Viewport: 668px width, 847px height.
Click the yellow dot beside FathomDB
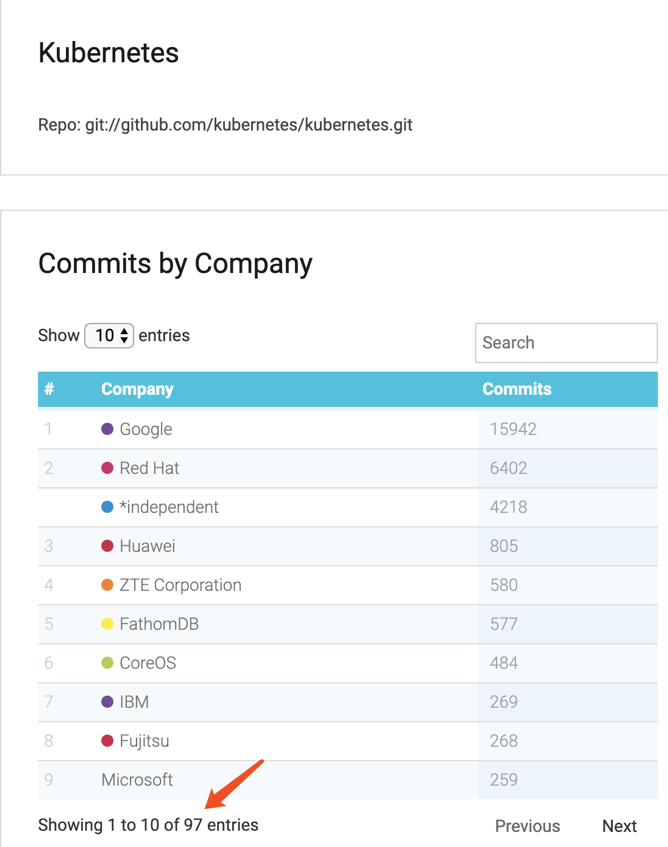[x=107, y=624]
